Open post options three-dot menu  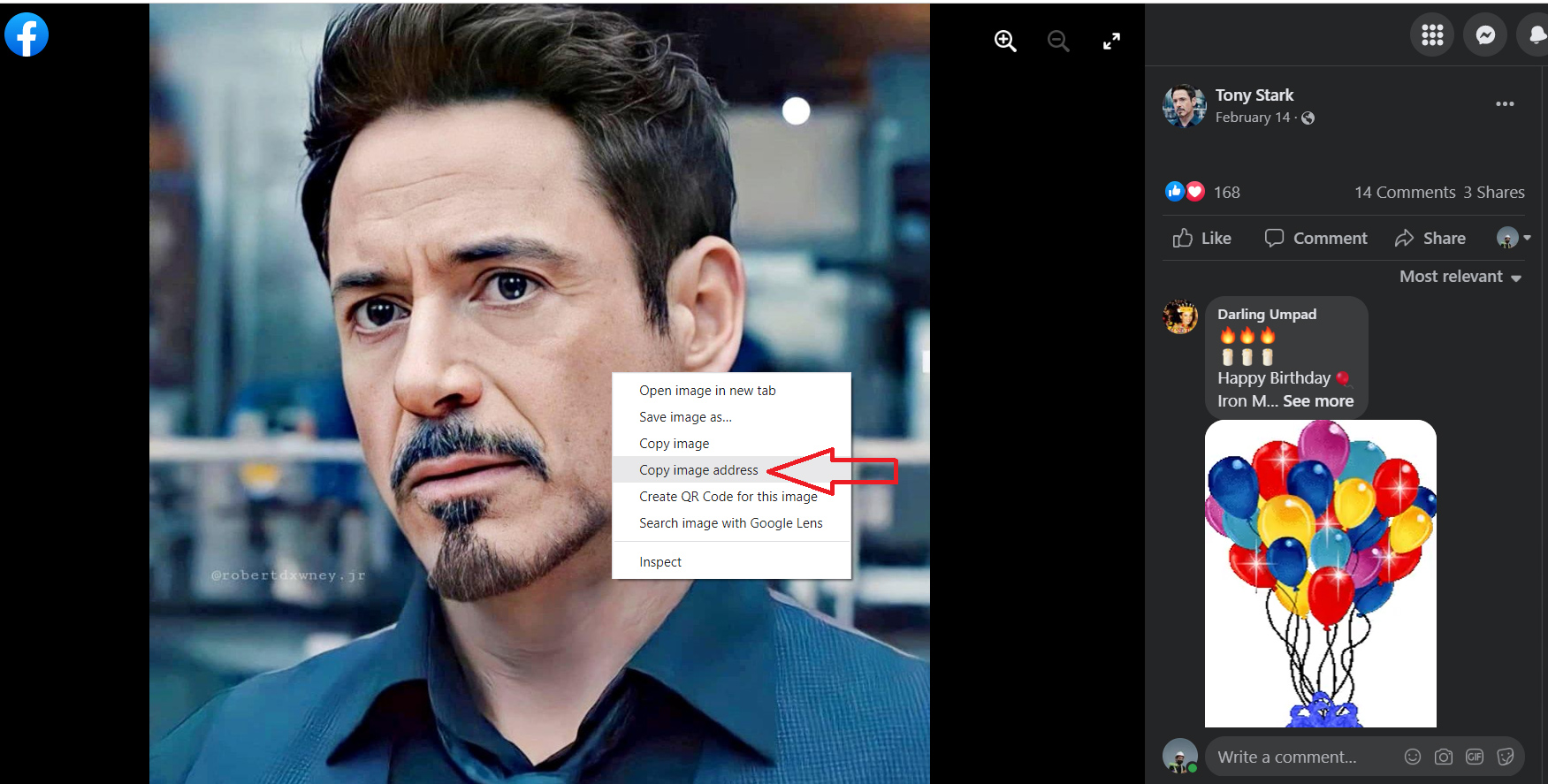tap(1505, 104)
